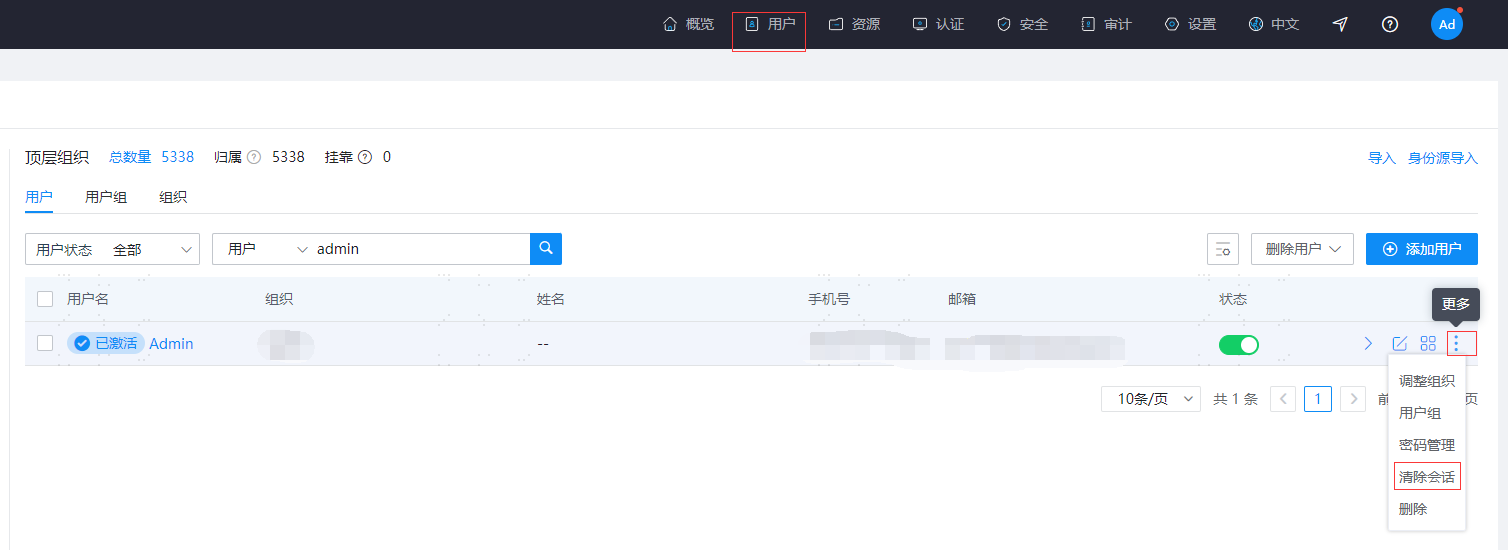This screenshot has width=1508, height=550.
Task: Click the 添加用户 button
Action: pyautogui.click(x=1422, y=249)
